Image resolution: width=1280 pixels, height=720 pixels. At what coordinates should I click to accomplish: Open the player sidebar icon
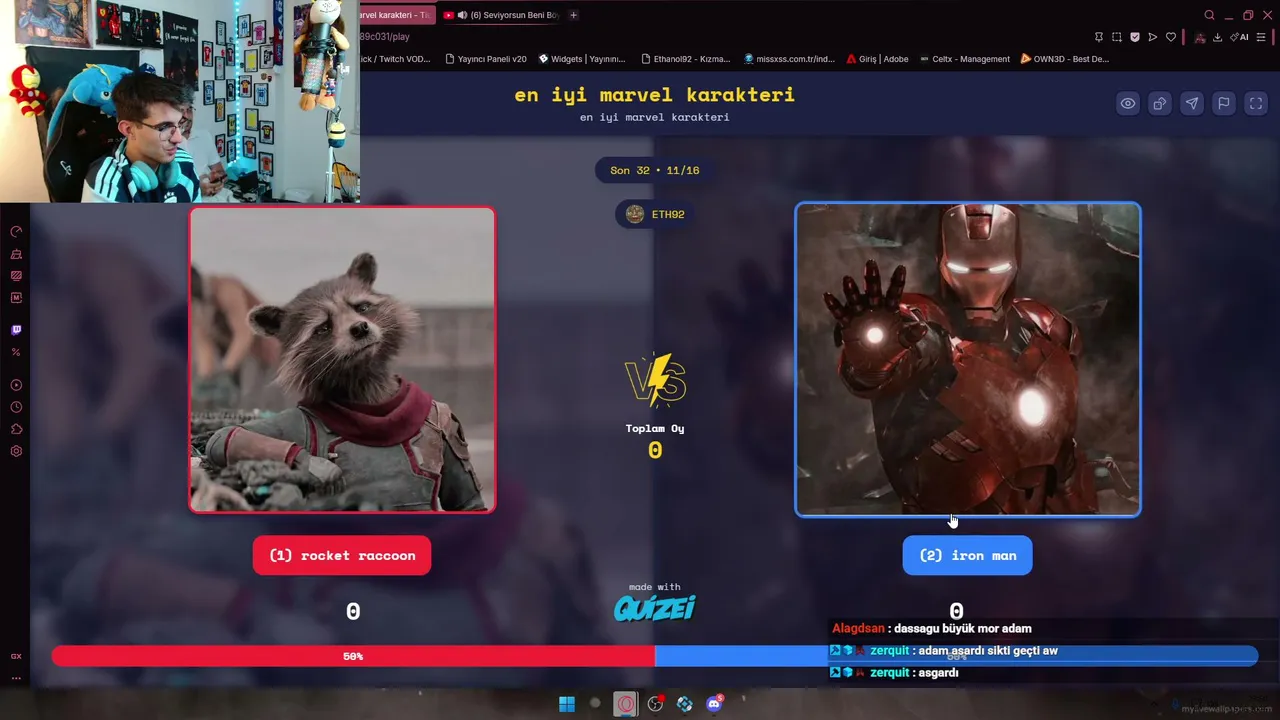click(x=16, y=385)
